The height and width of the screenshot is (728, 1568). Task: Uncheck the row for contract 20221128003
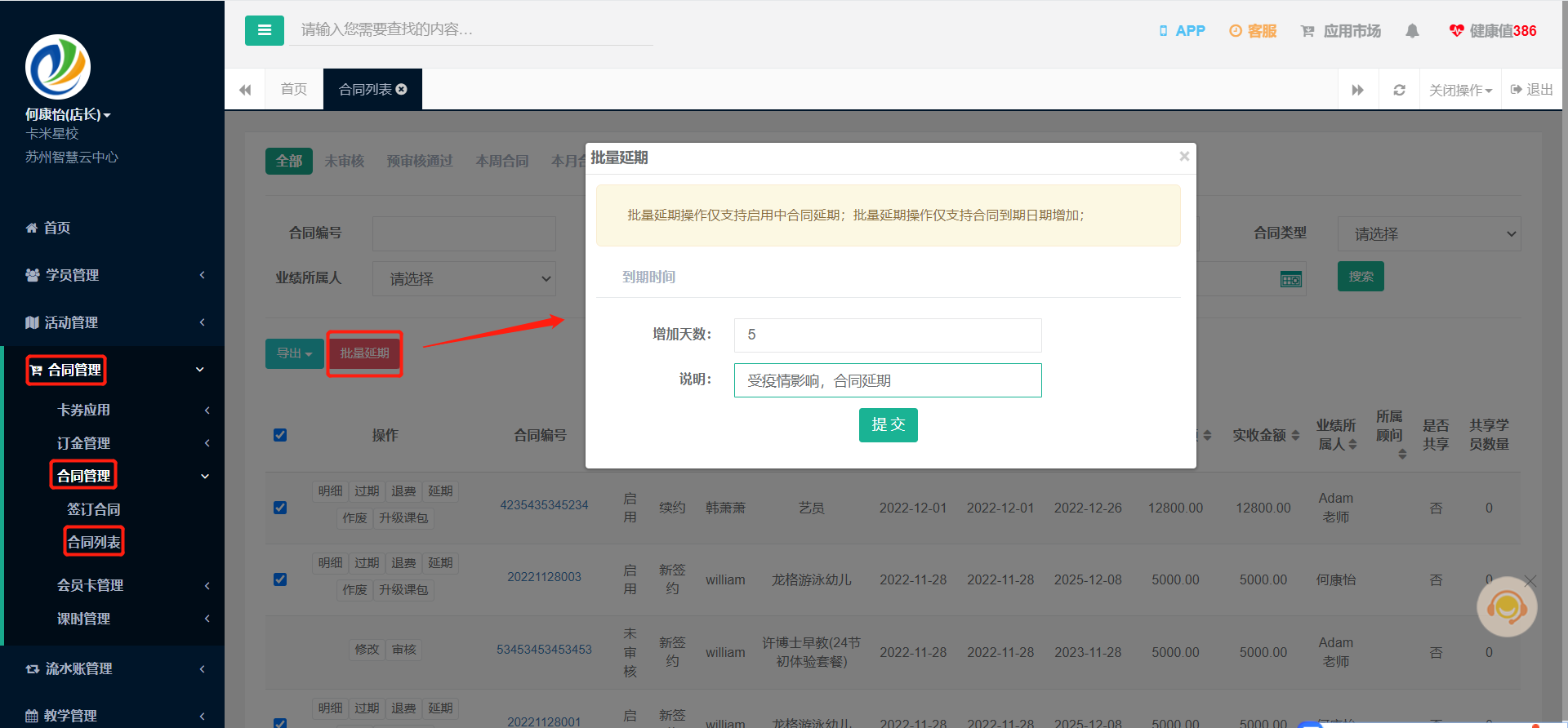pos(280,579)
